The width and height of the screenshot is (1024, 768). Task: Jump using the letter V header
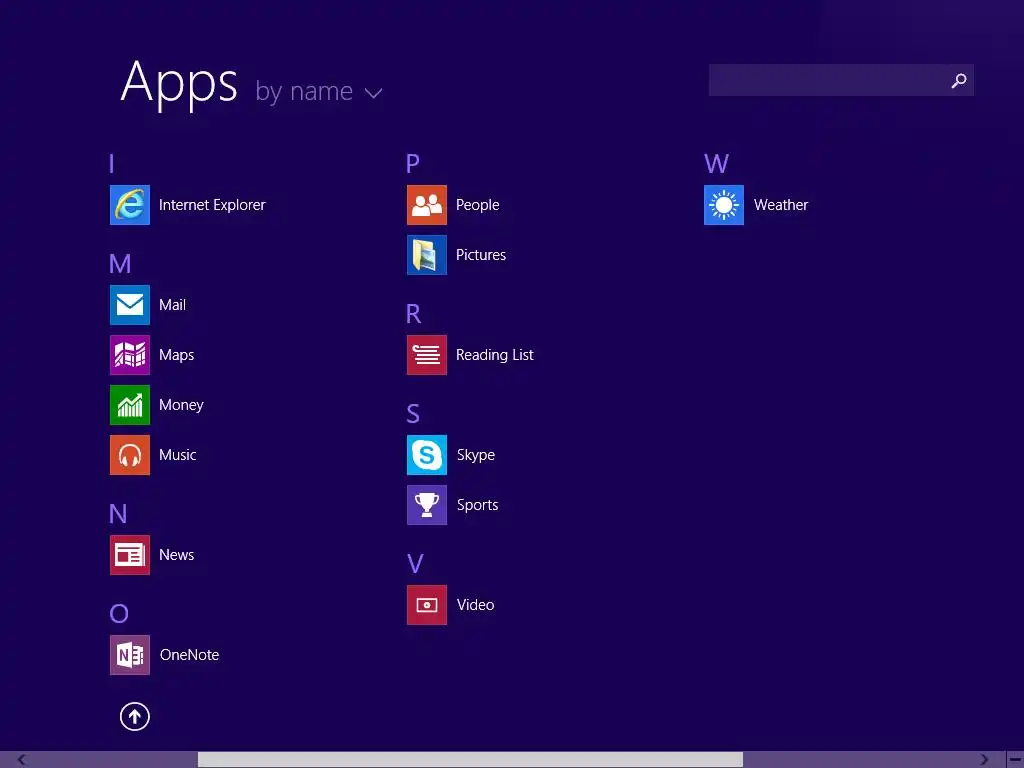point(415,564)
